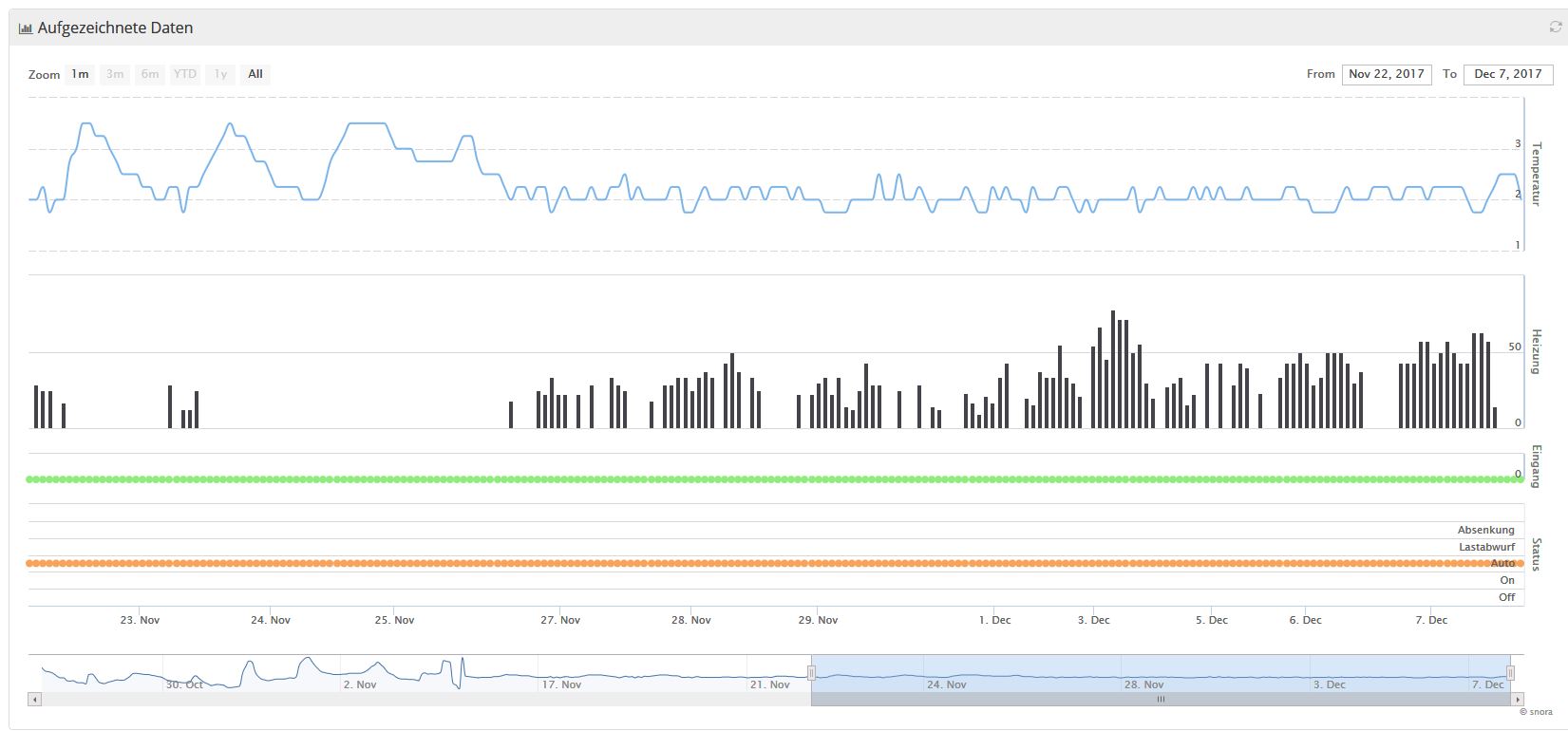Click the navigator scrollbar thumb
The height and width of the screenshot is (731, 1568).
pyautogui.click(x=1161, y=700)
